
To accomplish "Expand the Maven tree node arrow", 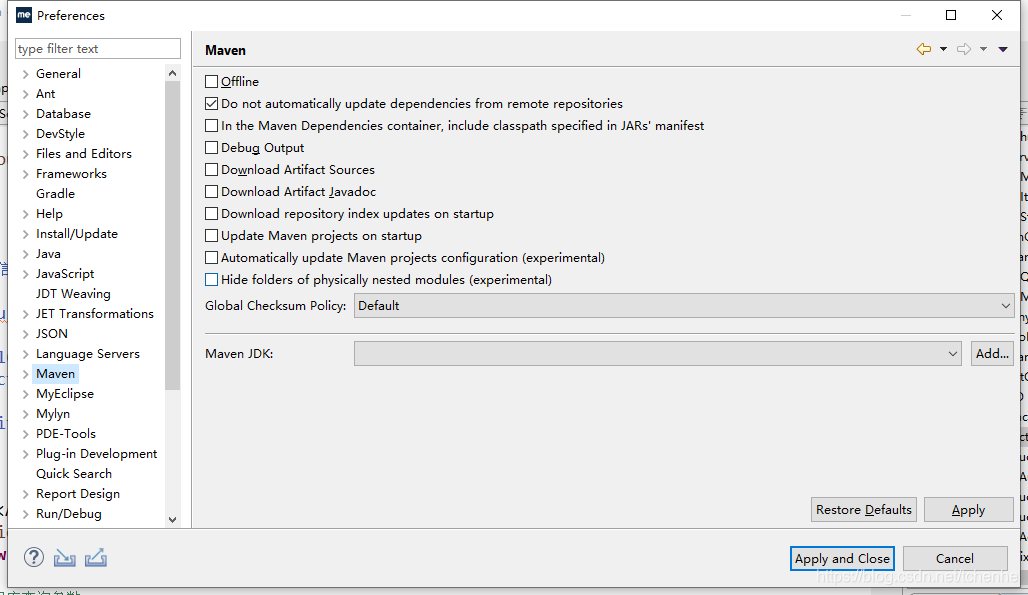I will tap(26, 374).
